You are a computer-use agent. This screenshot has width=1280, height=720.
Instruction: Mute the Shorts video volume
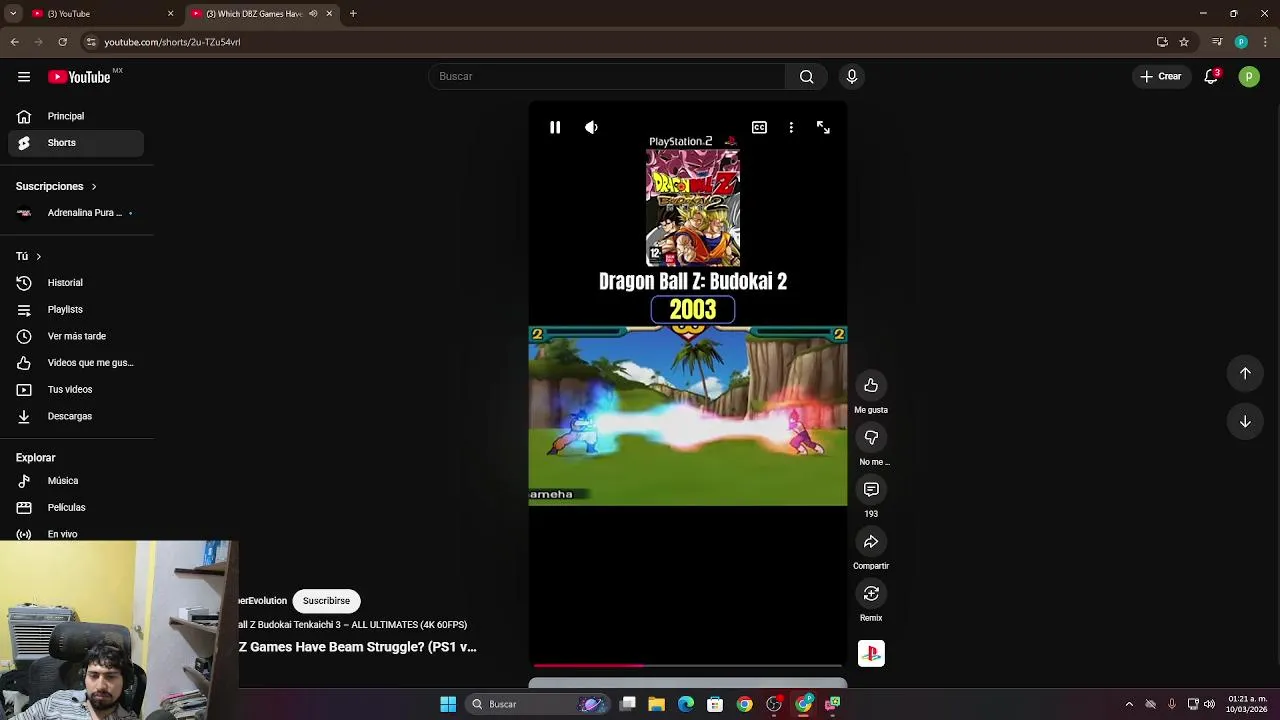coord(591,127)
